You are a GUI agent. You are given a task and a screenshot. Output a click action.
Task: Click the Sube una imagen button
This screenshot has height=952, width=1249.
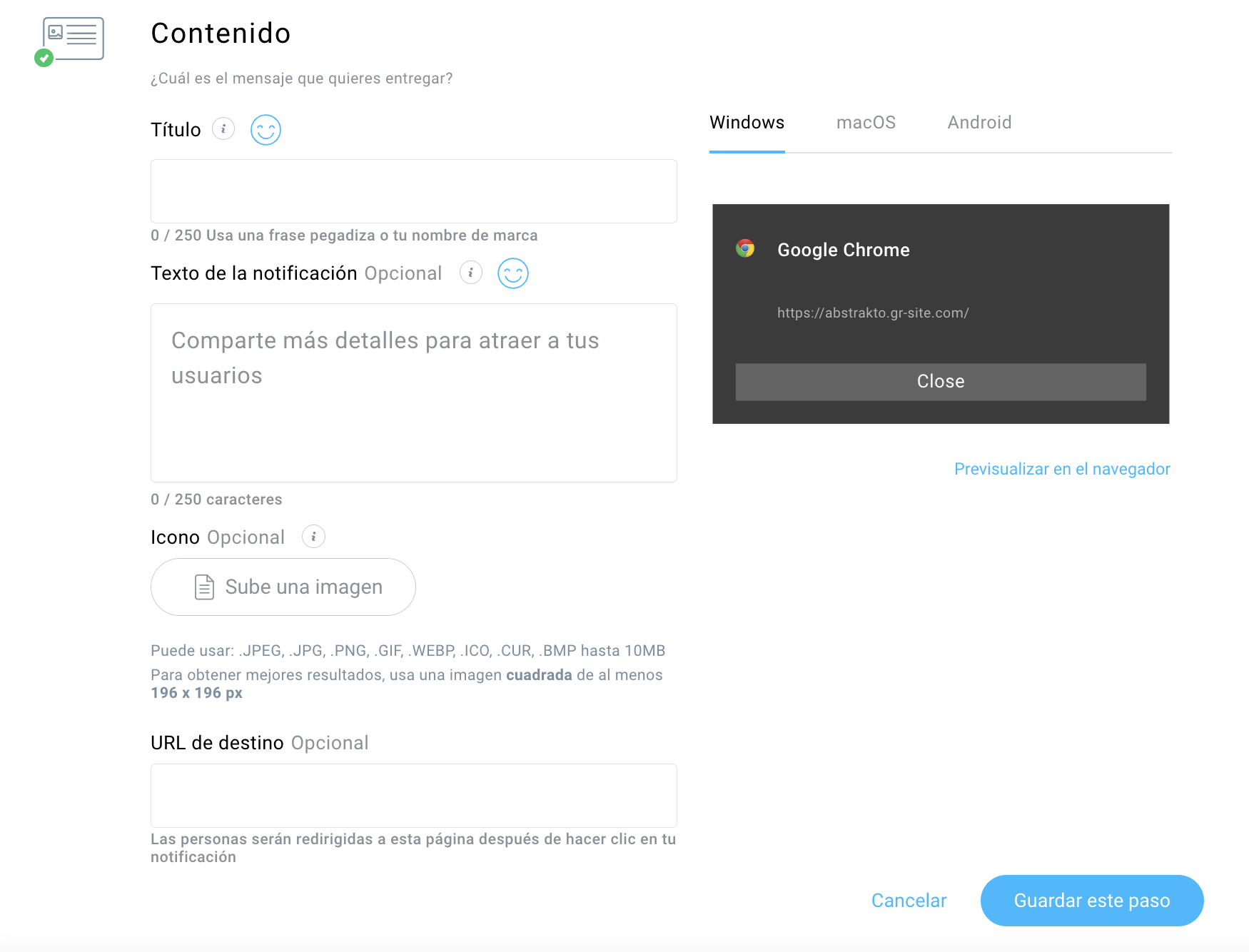coord(283,587)
